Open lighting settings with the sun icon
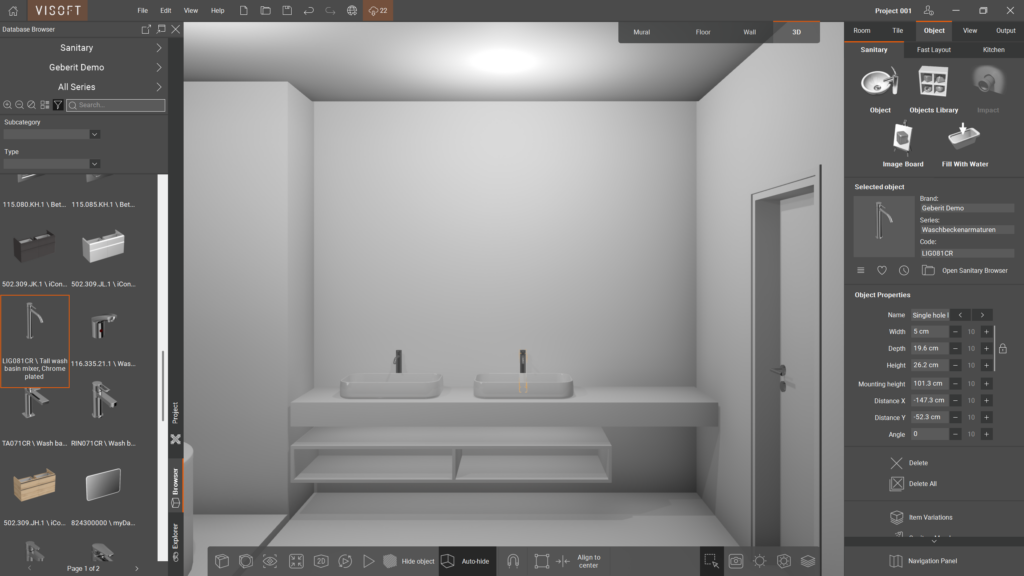Viewport: 1024px width, 576px height. (760, 561)
